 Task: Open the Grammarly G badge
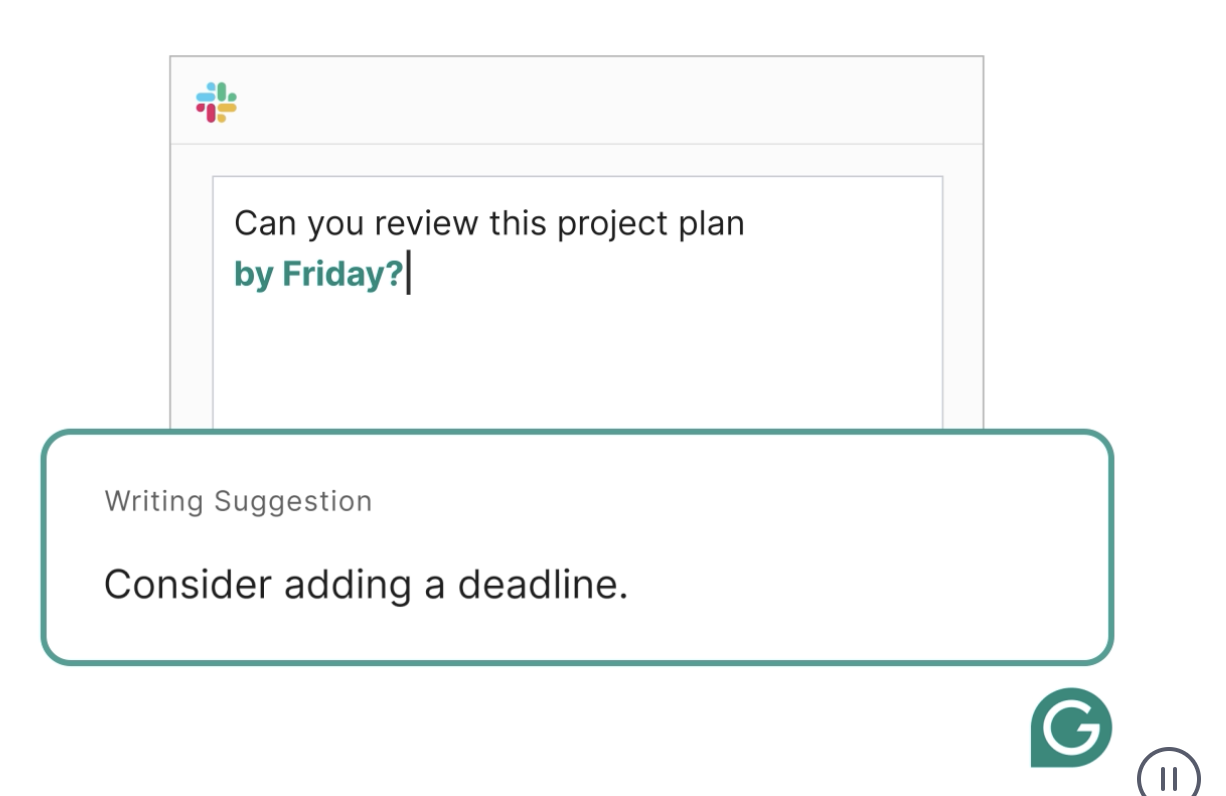[1071, 728]
